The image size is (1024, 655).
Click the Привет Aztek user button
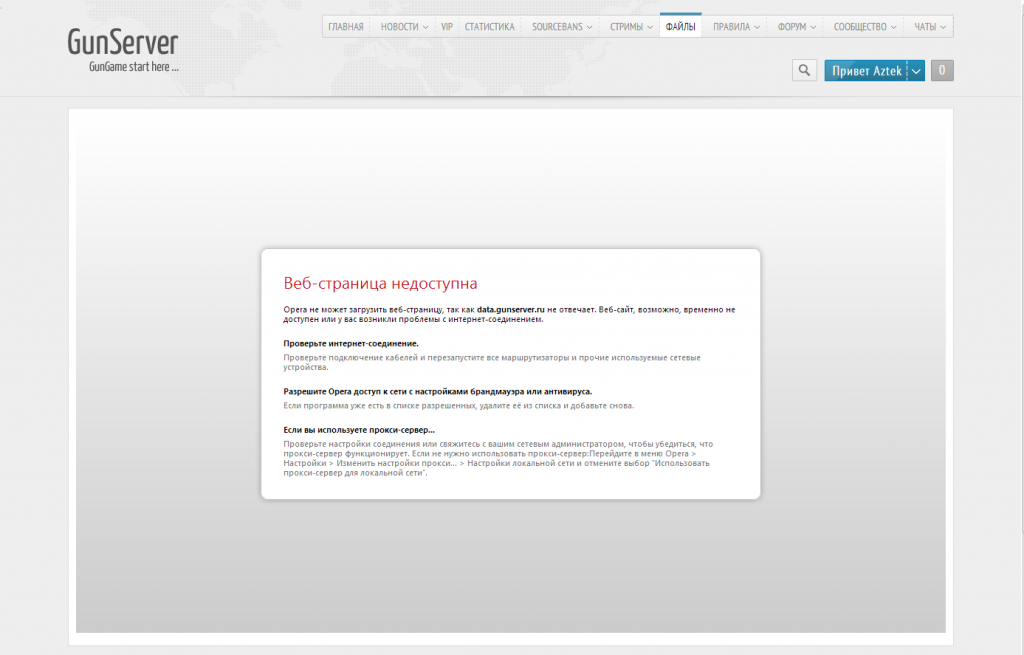[866, 71]
